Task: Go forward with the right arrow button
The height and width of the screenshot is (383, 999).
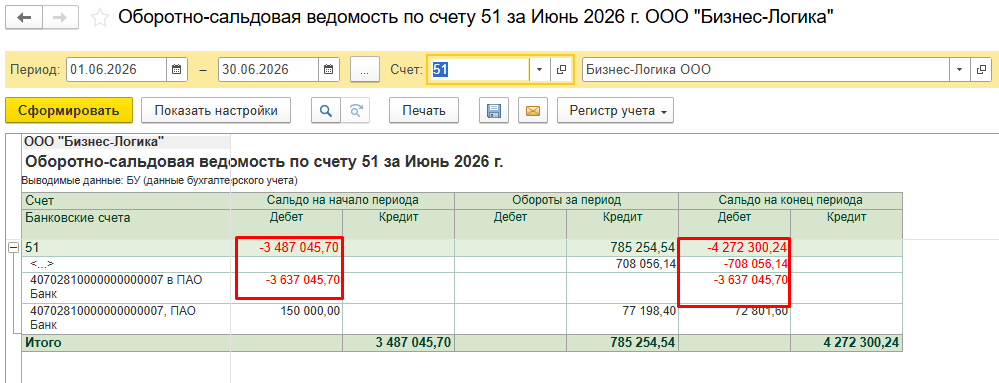Action: (x=61, y=17)
